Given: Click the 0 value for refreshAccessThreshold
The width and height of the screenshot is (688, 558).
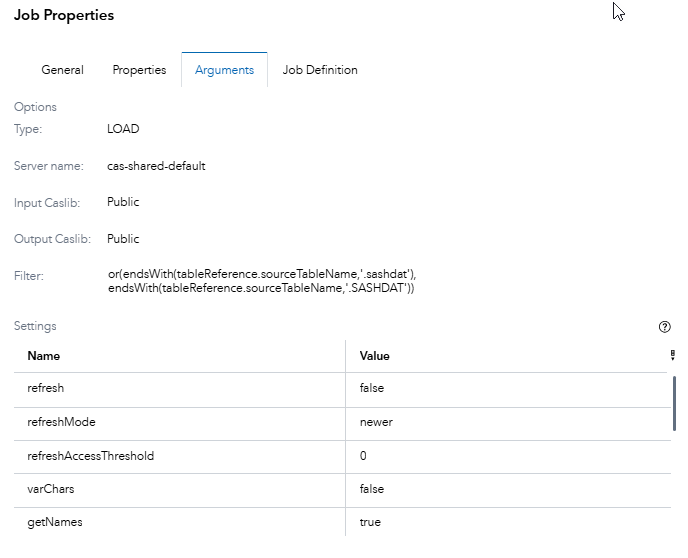Looking at the screenshot, I should click(x=363, y=456).
